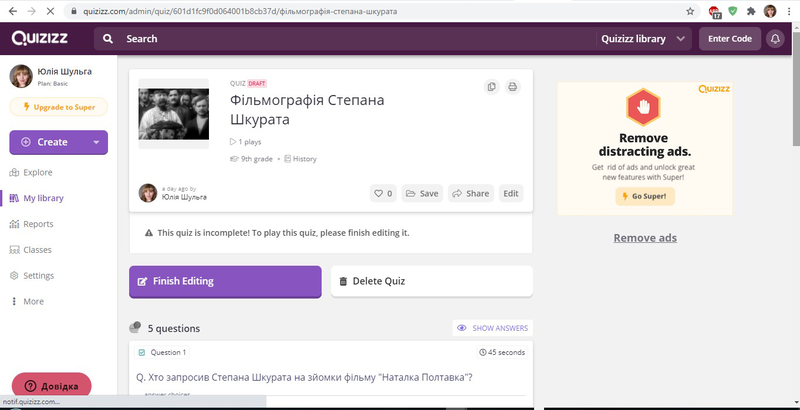The image size is (800, 410).
Task: Click the Finish Editing button
Action: pos(225,281)
